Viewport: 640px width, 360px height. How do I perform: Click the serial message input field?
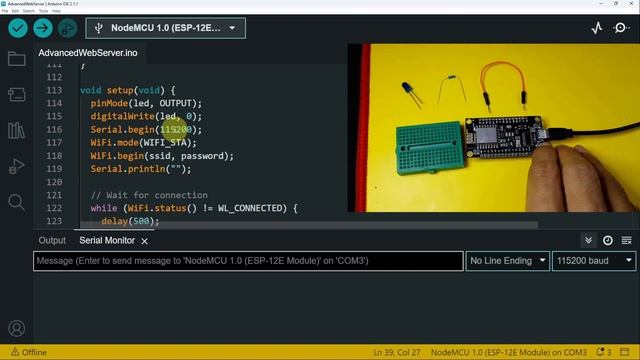point(248,261)
